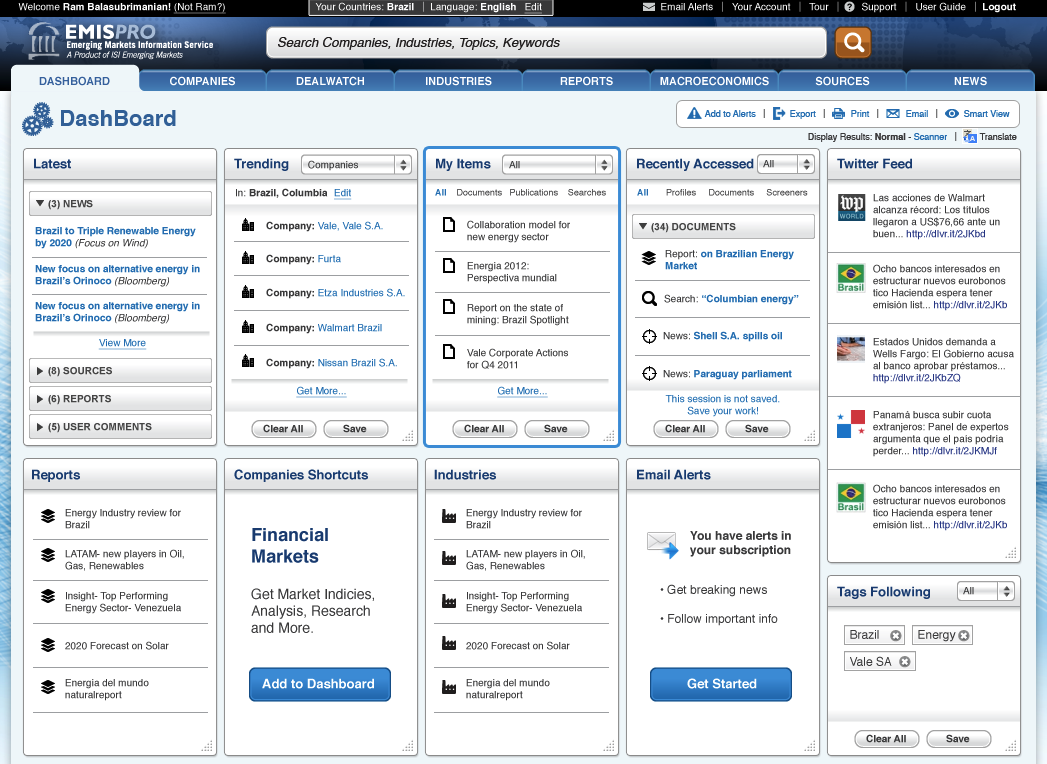Click the document icon for Collaboration model
Screen dimensions: 1047x764
tap(449, 224)
